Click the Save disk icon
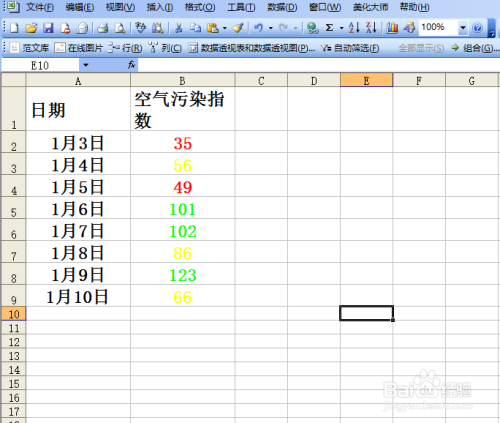 tap(48, 28)
